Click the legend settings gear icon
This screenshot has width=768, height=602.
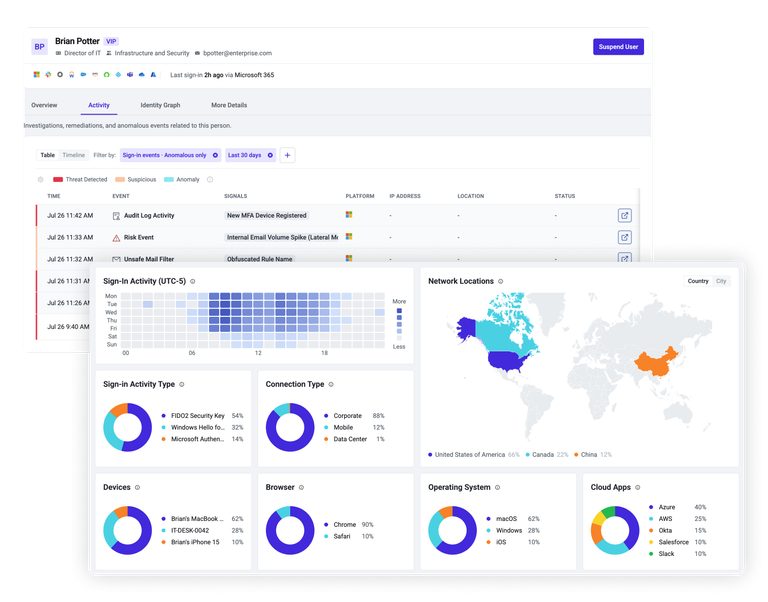pyautogui.click(x=41, y=179)
